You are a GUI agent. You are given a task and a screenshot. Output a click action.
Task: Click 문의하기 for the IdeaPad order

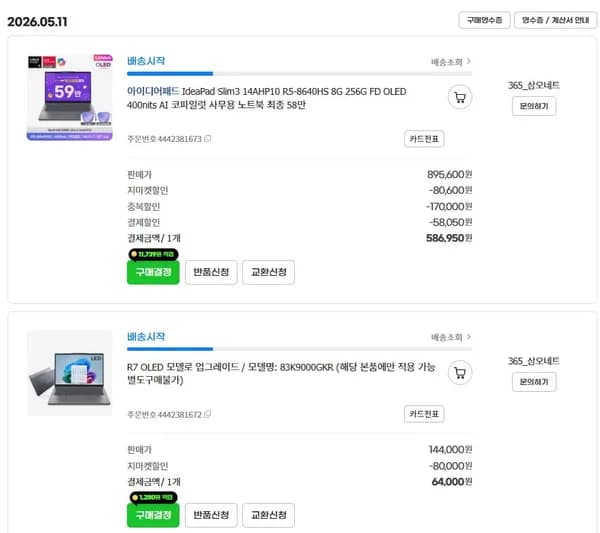pyautogui.click(x=534, y=106)
